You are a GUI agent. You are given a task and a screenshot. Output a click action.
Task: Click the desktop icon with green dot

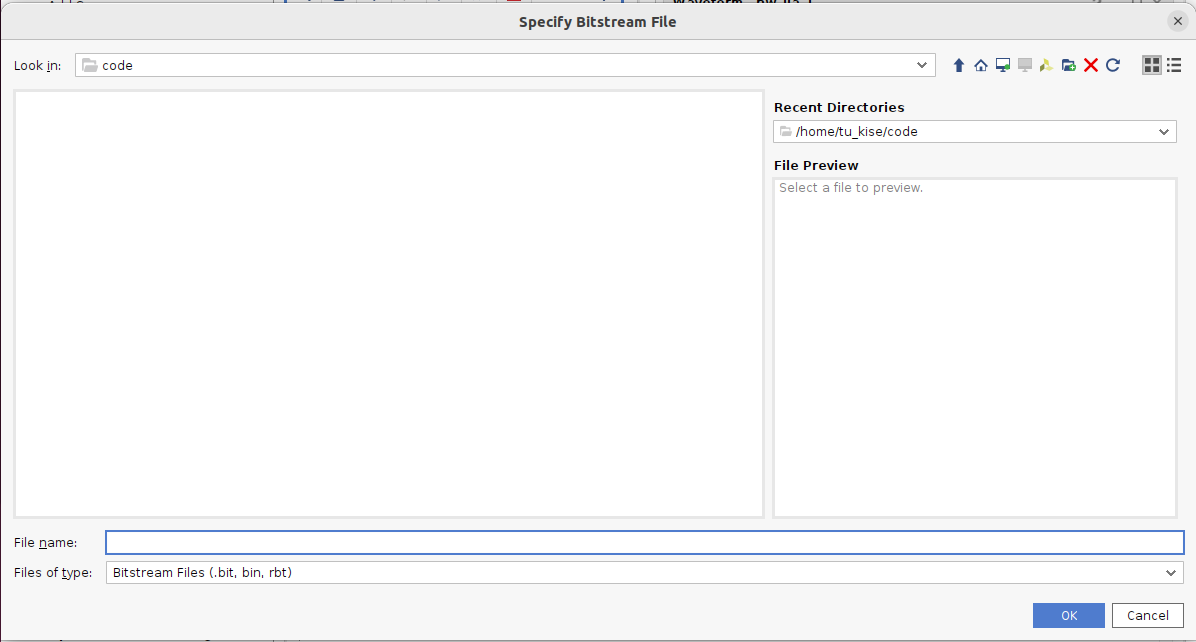tap(1003, 65)
